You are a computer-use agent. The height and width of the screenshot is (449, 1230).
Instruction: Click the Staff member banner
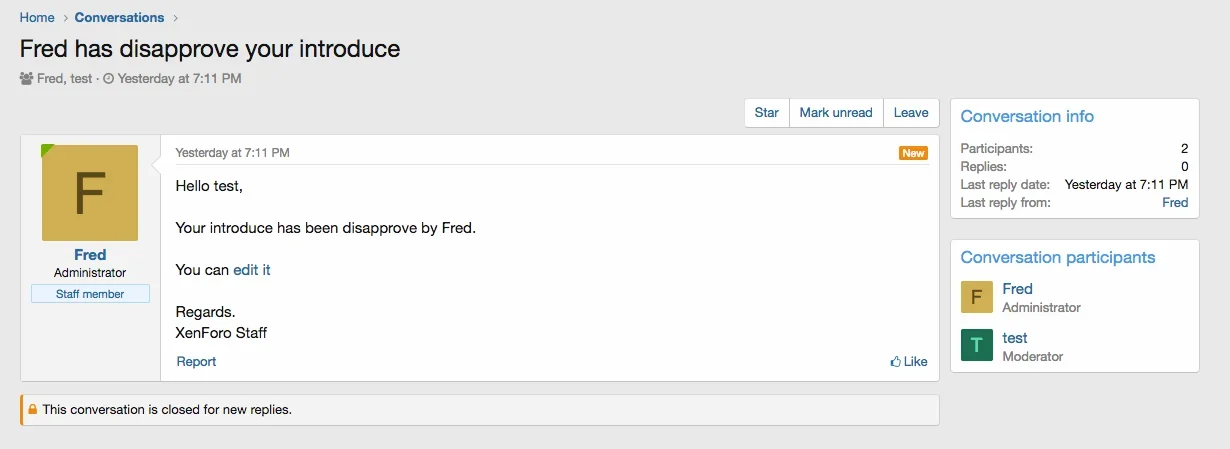pyautogui.click(x=90, y=294)
